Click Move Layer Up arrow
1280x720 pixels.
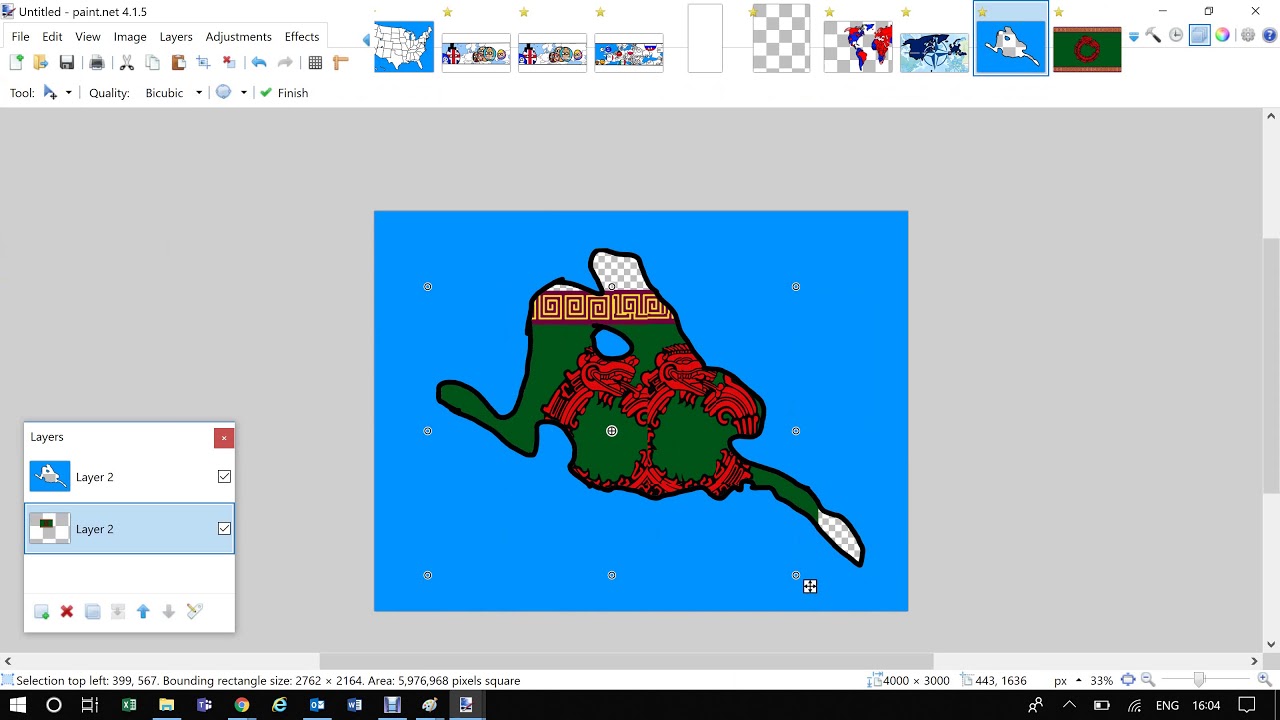click(x=143, y=611)
